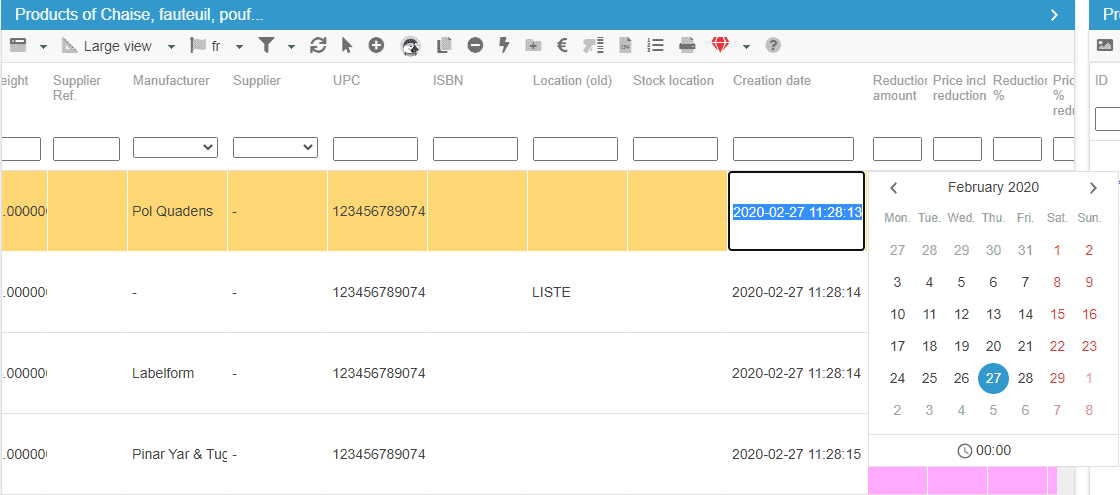Click the copy/duplicate icon in toolbar

click(445, 45)
